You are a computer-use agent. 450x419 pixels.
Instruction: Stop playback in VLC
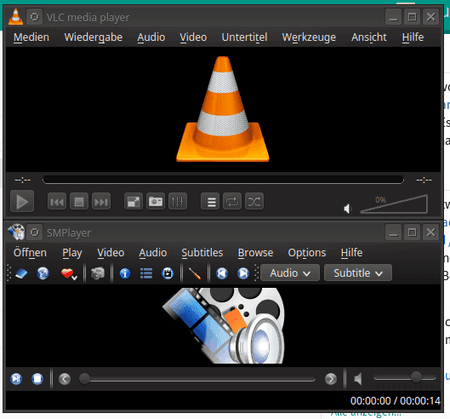click(x=79, y=202)
